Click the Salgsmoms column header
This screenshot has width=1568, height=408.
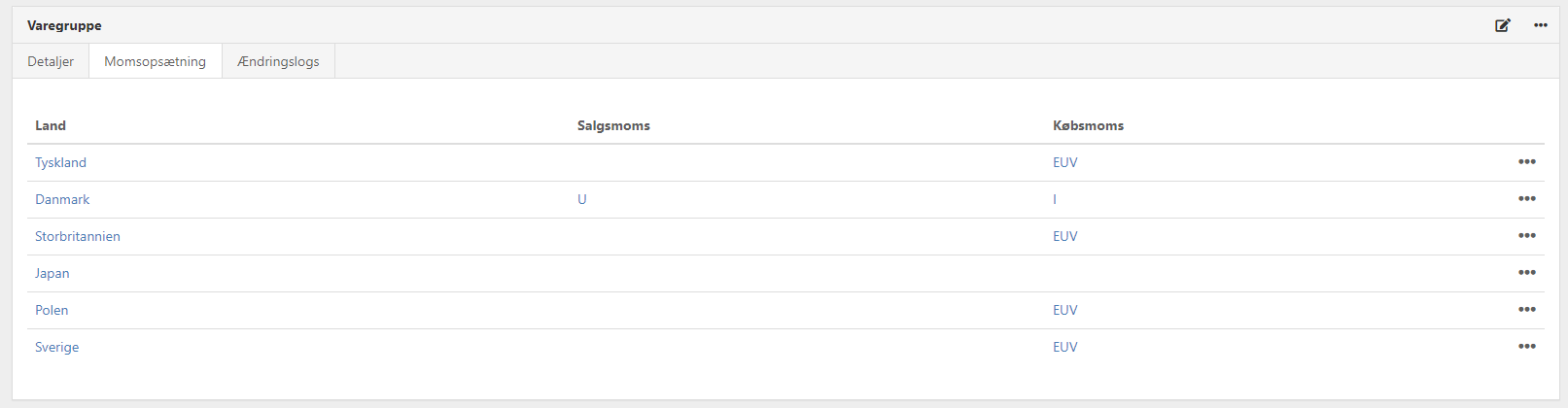[x=613, y=125]
